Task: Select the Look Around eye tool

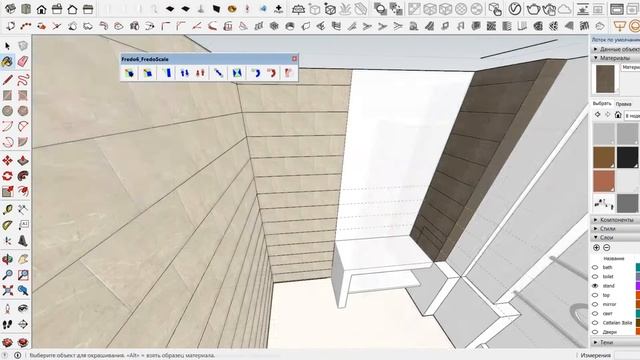Action: click(x=23, y=309)
